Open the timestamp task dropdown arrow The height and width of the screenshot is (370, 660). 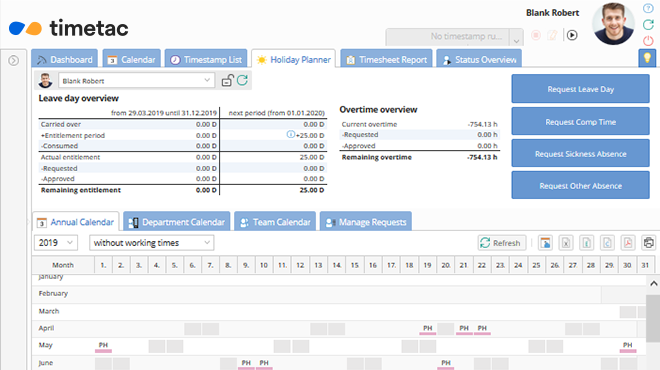tap(516, 37)
